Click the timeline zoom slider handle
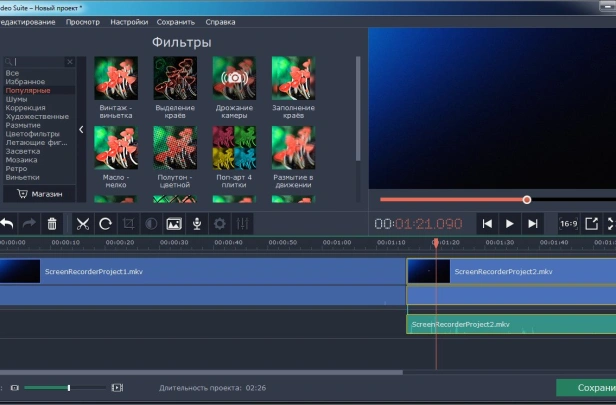 pyautogui.click(x=69, y=388)
